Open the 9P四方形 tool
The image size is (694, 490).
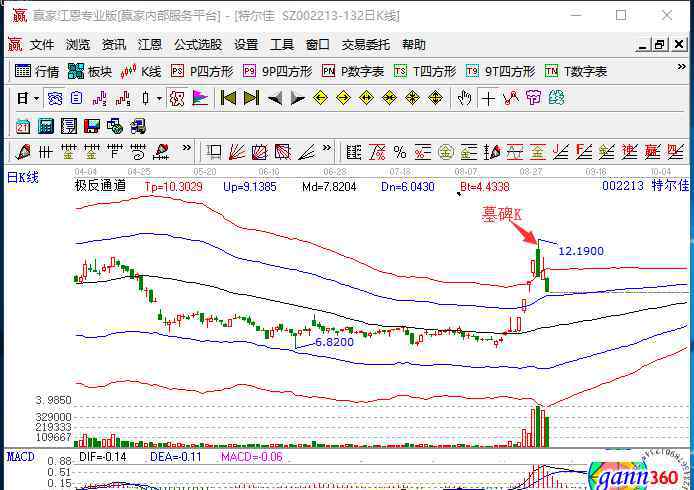(278, 71)
